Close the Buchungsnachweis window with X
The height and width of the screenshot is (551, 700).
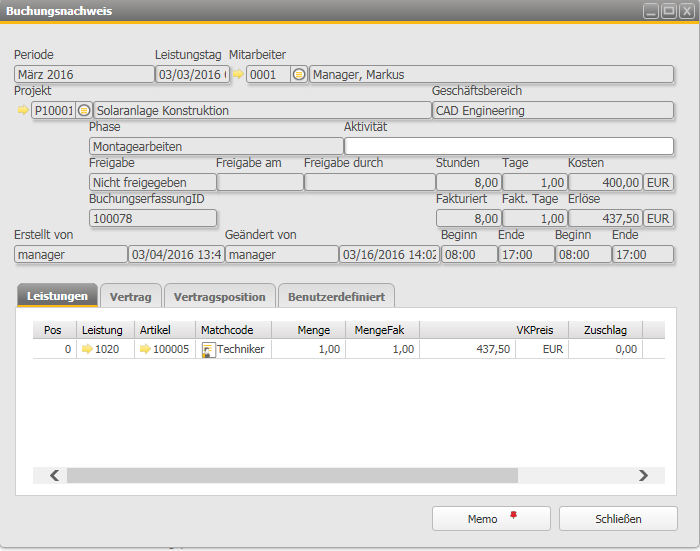687,11
